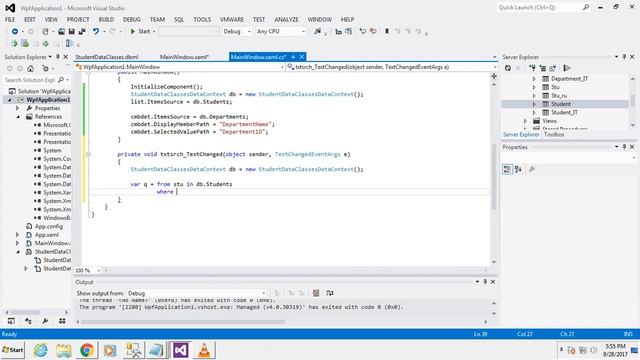
Task: Open the DEBUG menu
Action: click(131, 19)
